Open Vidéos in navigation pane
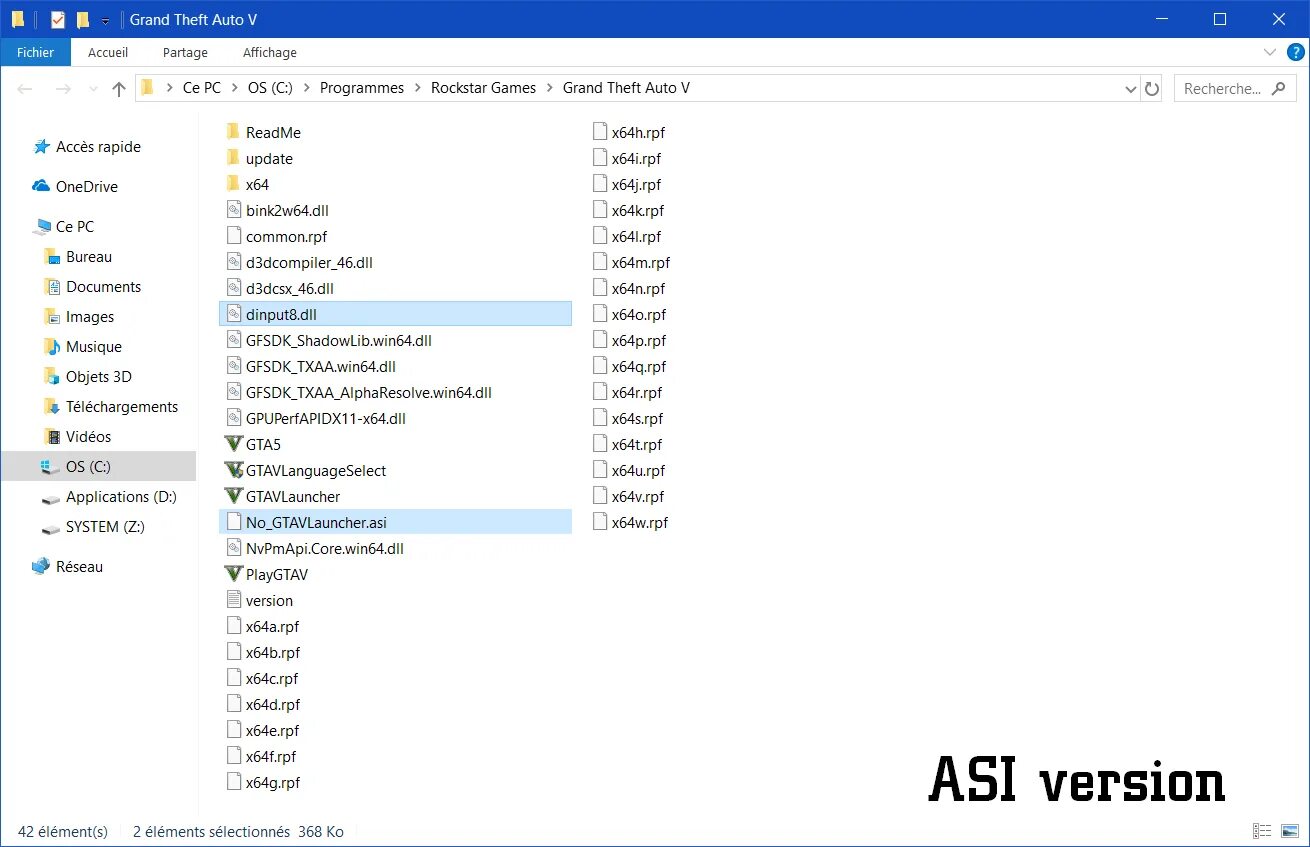 88,437
